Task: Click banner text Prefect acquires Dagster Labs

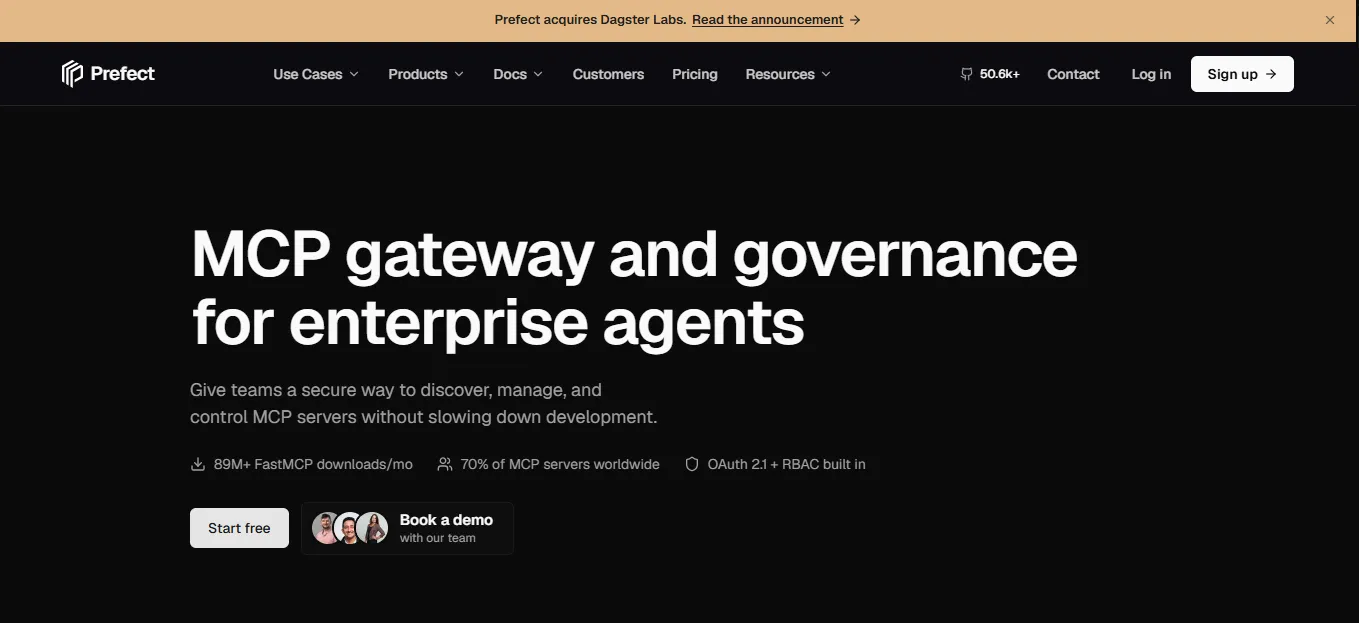Action: coord(590,20)
